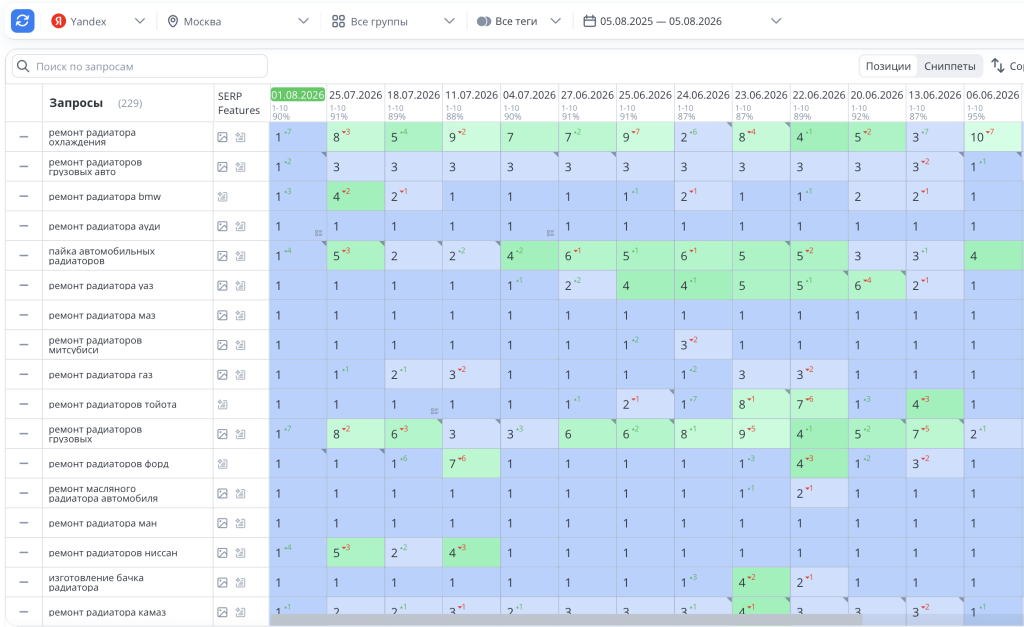
Task: Click minus control for ремонт радиаторов тойота
Action: (x=24, y=404)
